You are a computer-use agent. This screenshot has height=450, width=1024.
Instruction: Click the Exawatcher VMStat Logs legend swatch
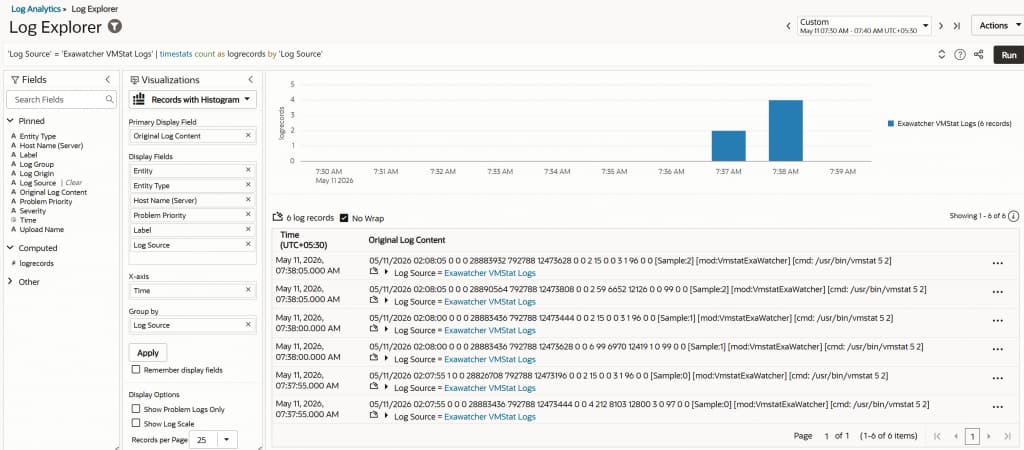click(891, 123)
